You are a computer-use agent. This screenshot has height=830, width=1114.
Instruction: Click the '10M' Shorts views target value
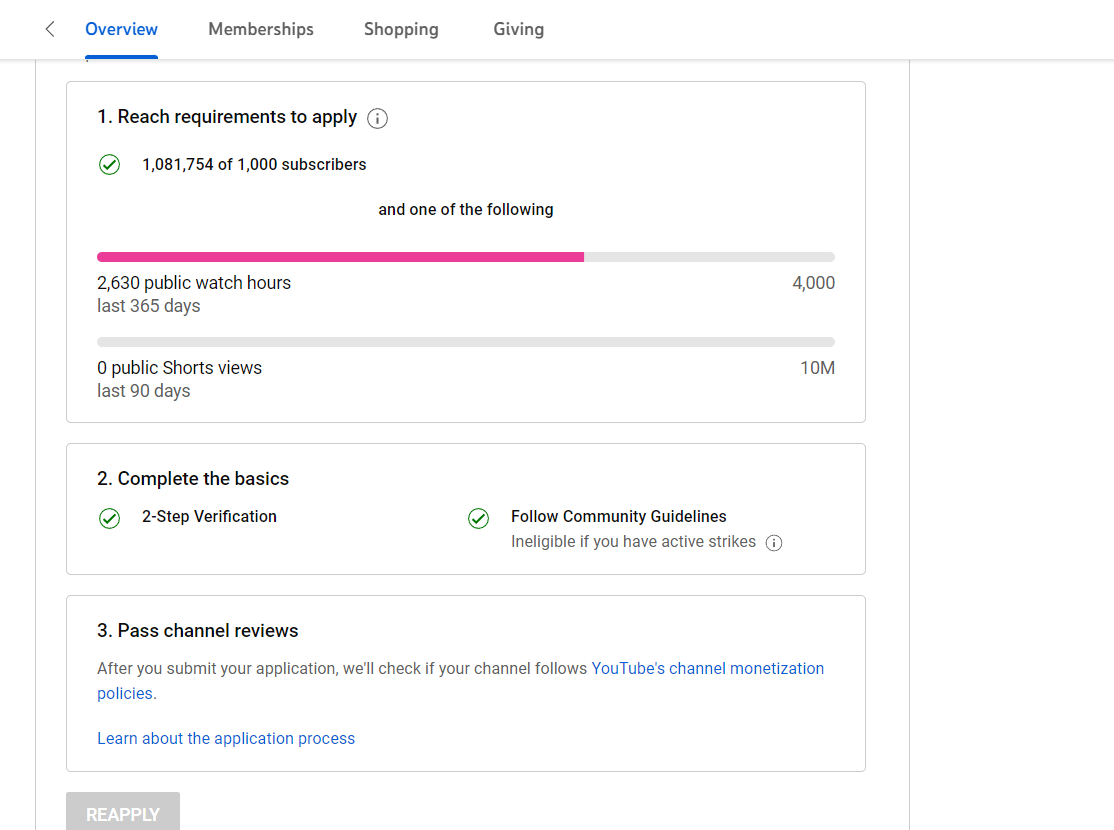[x=818, y=368]
